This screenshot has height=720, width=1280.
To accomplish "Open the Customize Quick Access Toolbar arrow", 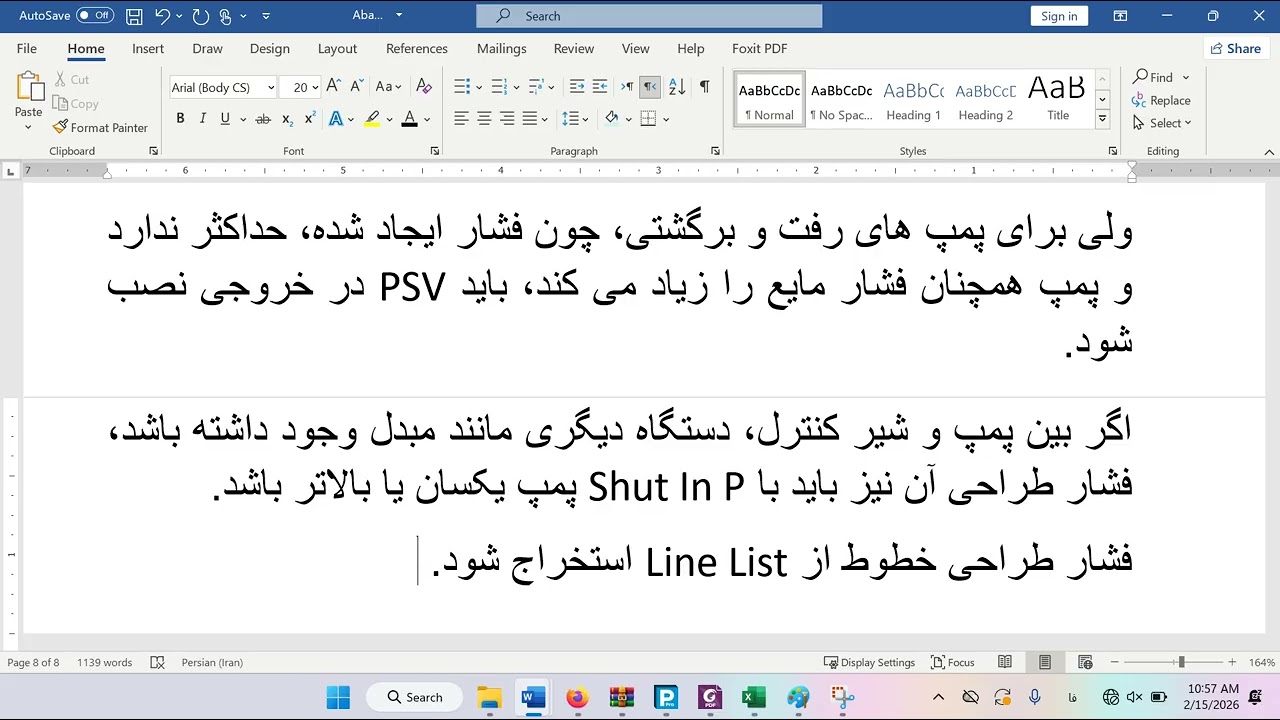I will 266,16.
